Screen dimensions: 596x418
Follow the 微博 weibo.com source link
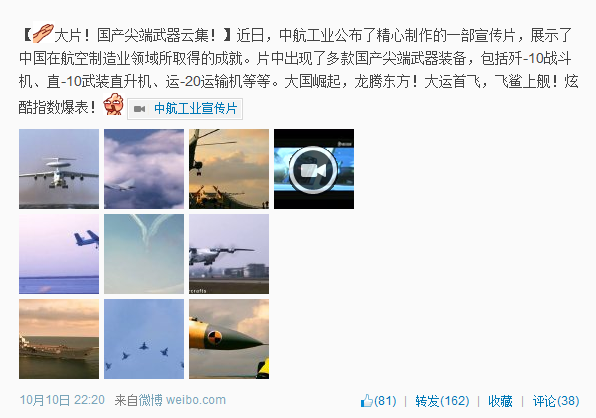click(x=182, y=400)
